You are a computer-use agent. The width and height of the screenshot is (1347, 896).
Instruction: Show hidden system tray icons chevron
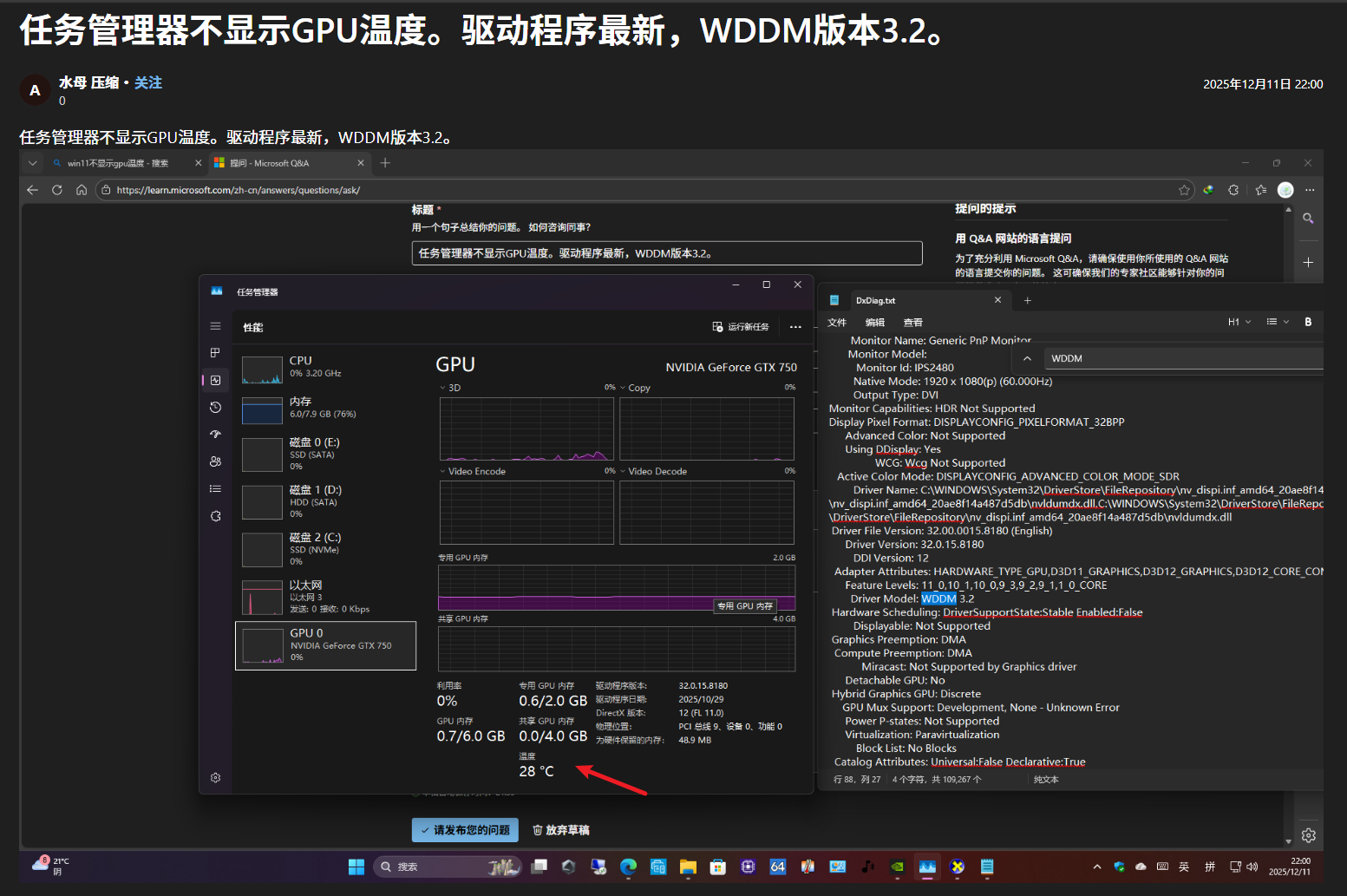pos(1097,867)
